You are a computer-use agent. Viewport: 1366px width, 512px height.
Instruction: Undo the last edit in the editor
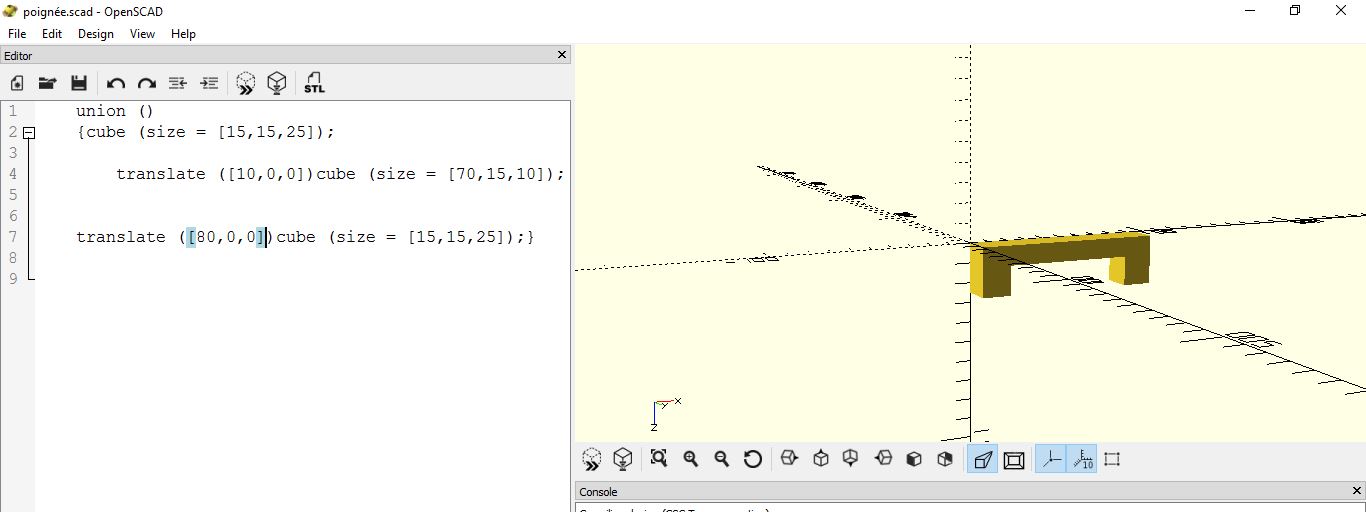[116, 83]
